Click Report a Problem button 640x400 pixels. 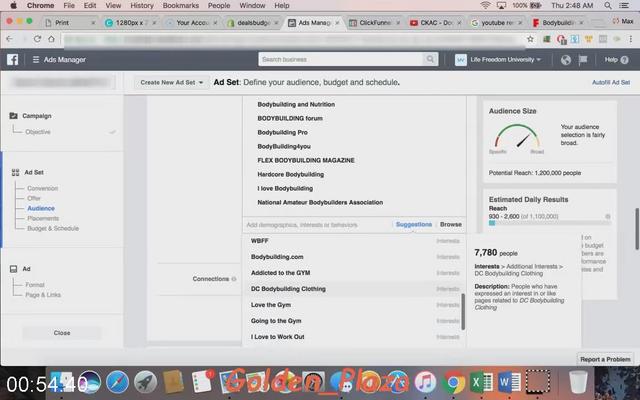click(605, 359)
